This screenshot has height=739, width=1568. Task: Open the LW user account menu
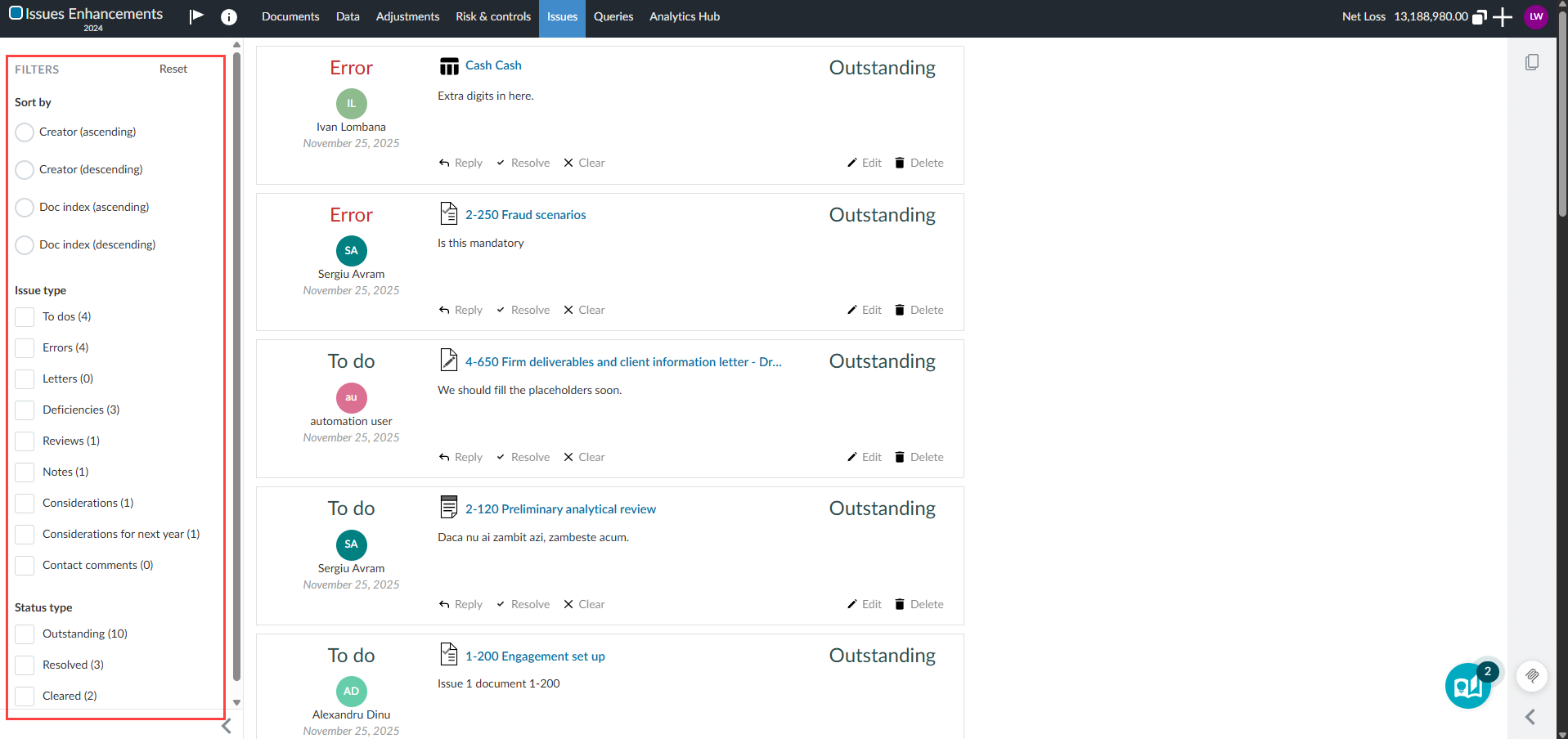(x=1536, y=16)
